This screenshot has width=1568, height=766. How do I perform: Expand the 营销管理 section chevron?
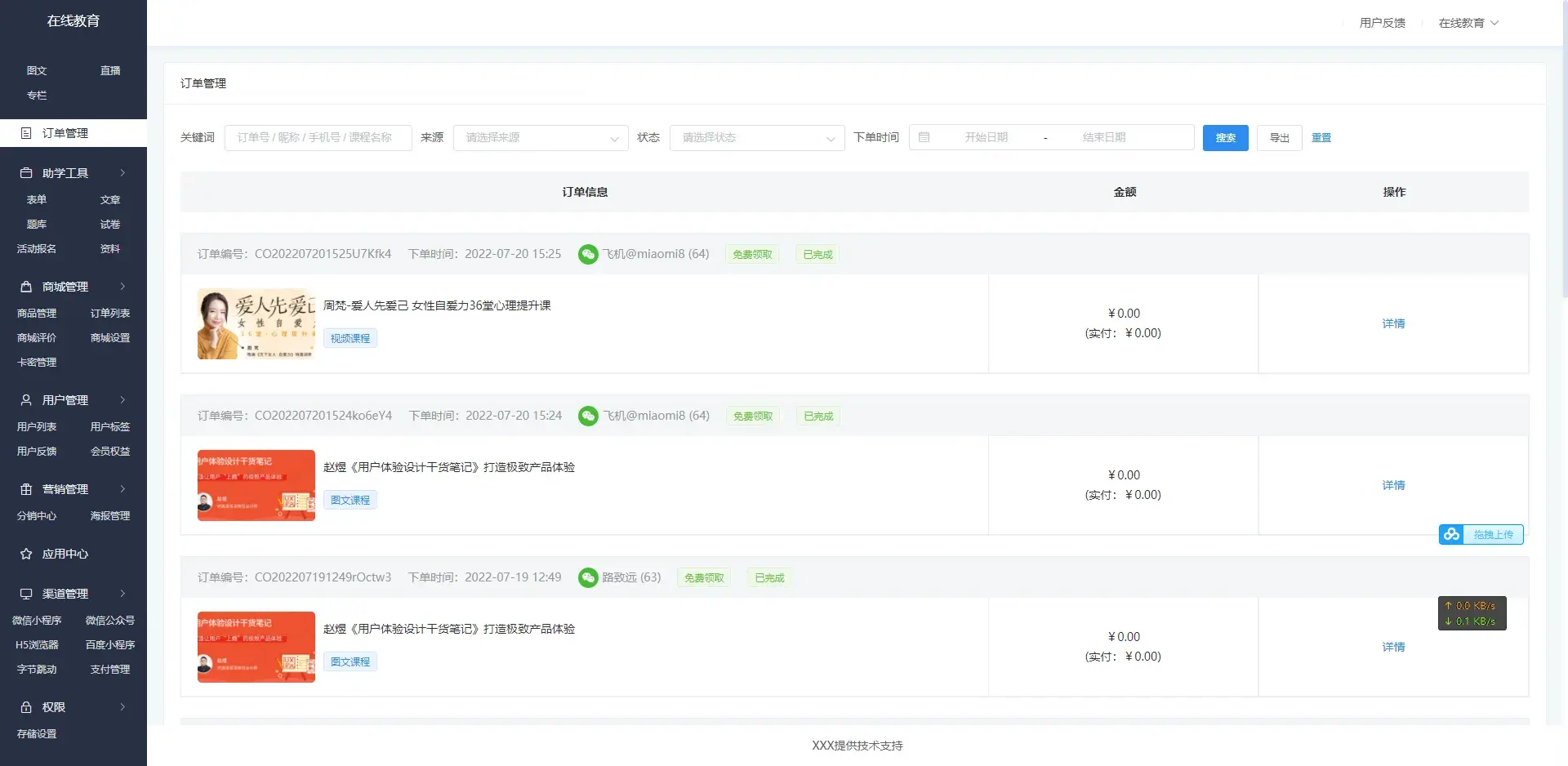coord(122,489)
